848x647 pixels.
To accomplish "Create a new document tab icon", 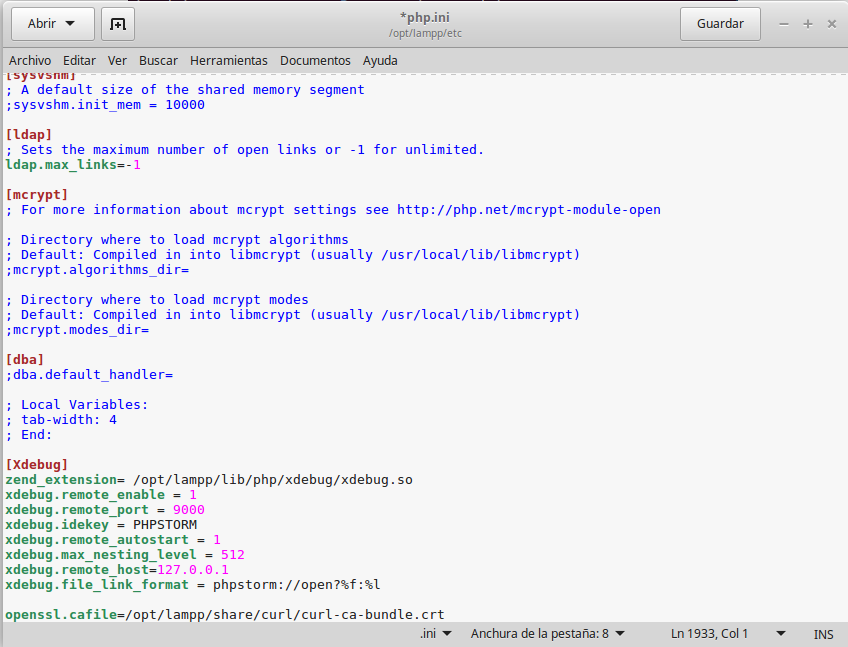I will click(118, 24).
